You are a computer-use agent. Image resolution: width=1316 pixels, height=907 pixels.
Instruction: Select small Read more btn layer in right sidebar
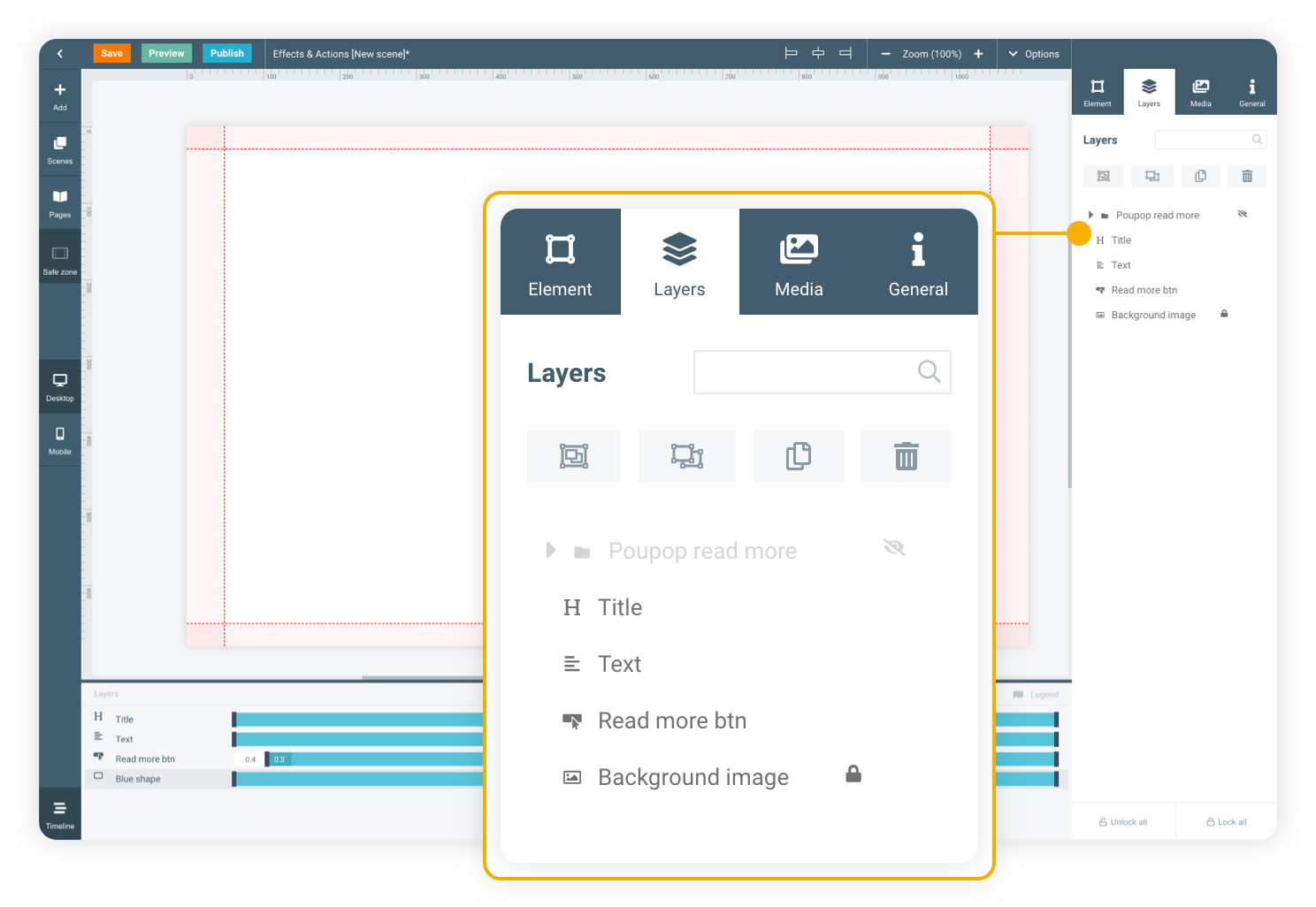1144,290
